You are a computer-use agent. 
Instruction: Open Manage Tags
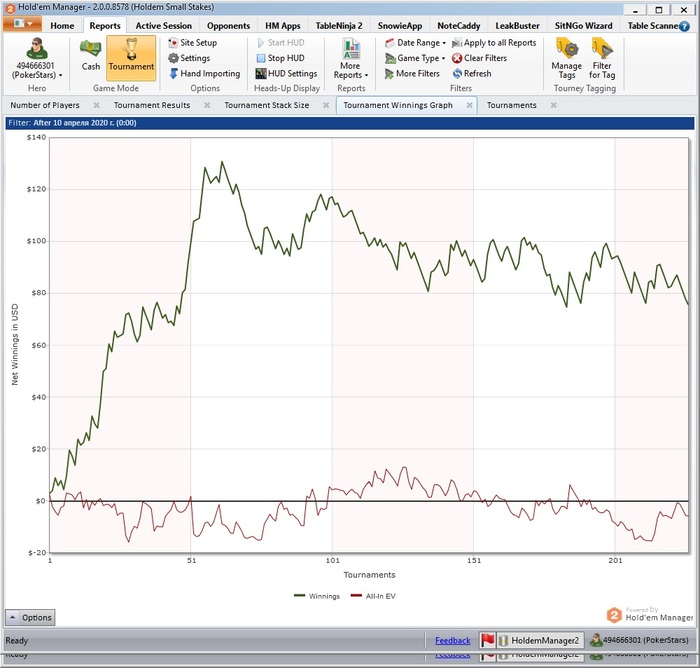[x=567, y=58]
